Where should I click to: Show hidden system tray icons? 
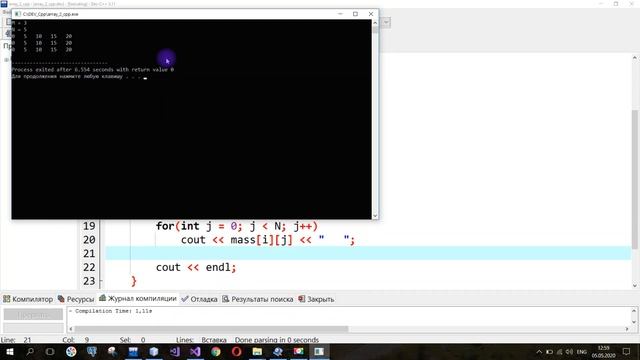(539, 352)
